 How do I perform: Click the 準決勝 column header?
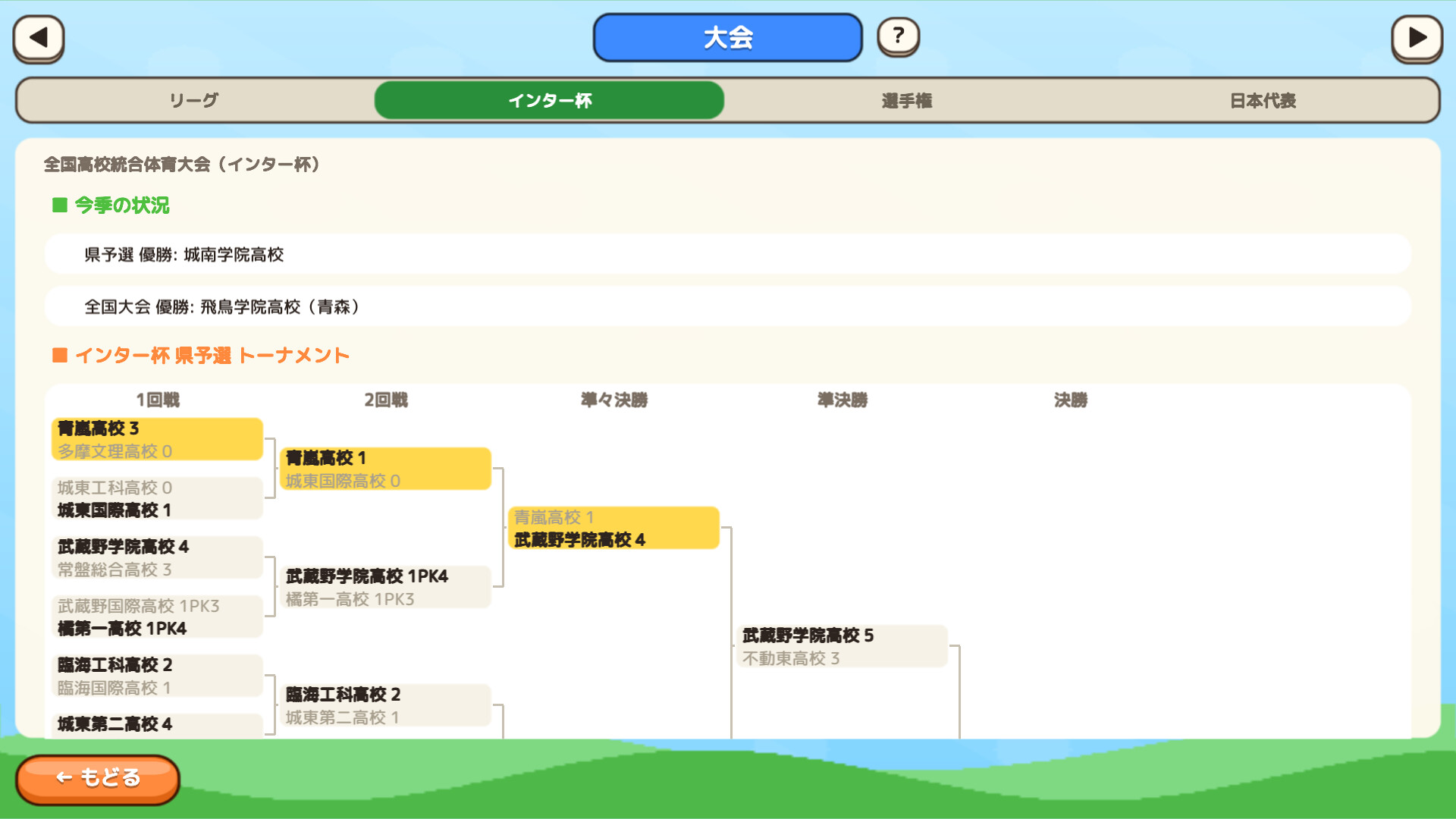843,400
